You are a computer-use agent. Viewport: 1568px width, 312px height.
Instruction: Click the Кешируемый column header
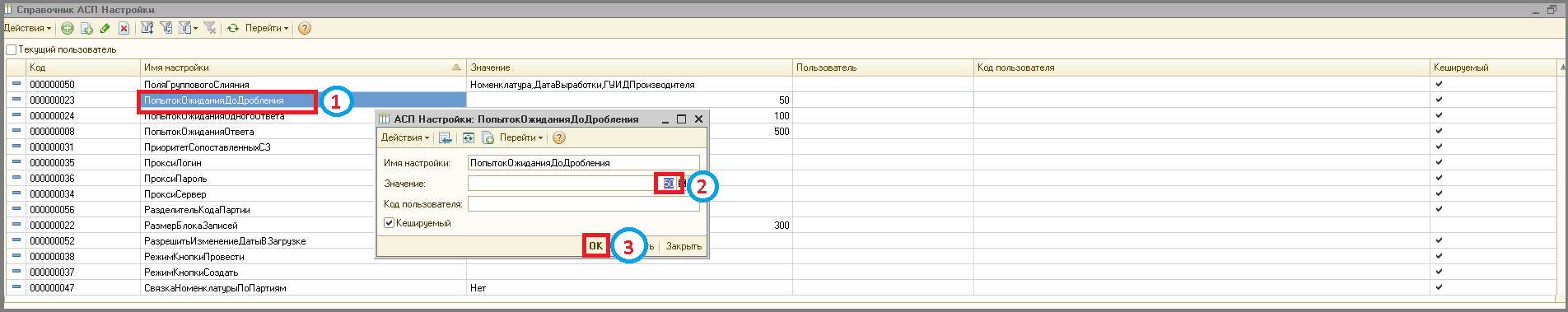point(1493,68)
